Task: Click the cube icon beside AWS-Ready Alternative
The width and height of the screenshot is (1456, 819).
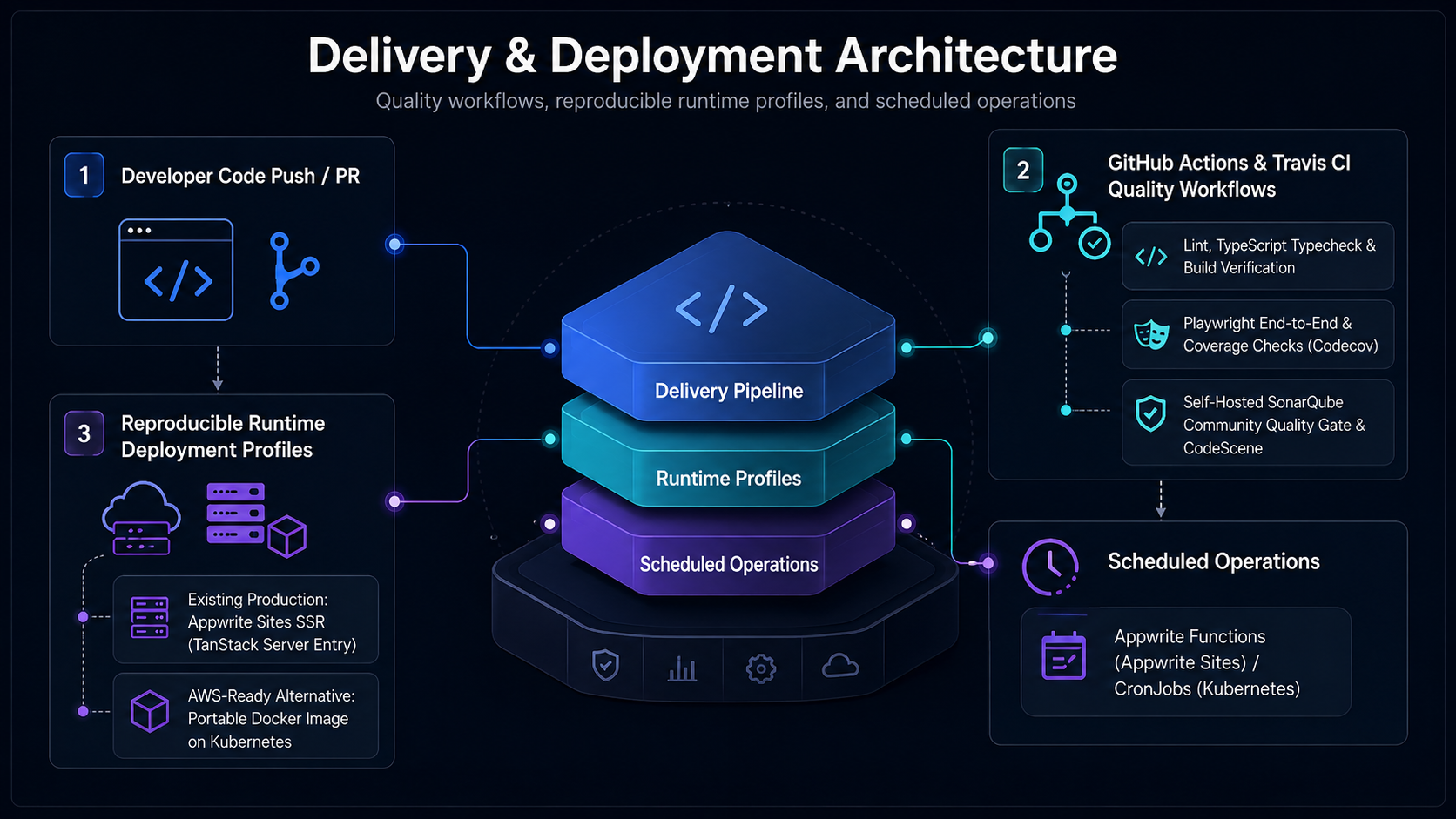Action: click(150, 711)
